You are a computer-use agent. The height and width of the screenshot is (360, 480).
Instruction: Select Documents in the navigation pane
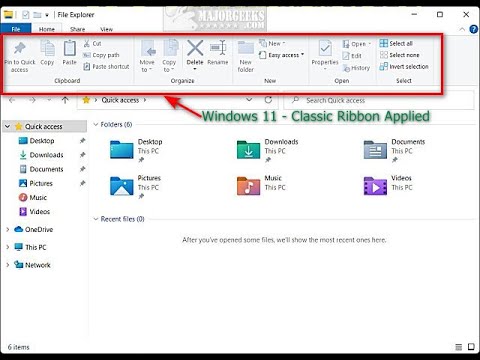coord(46,169)
